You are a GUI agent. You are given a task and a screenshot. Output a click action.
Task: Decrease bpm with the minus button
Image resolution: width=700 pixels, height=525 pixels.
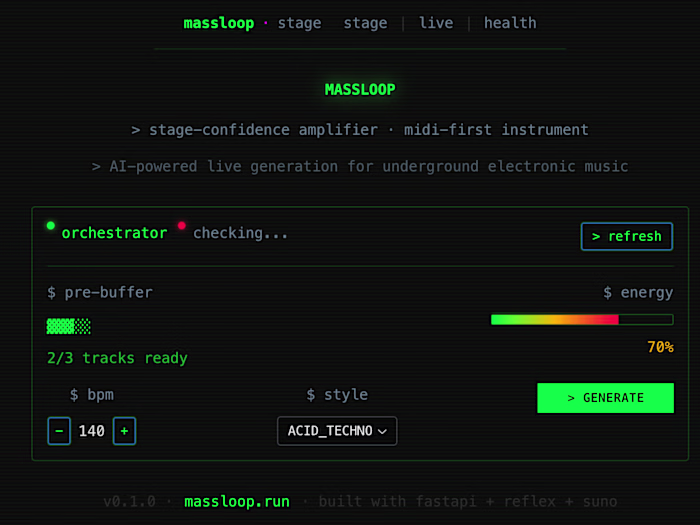pos(59,431)
